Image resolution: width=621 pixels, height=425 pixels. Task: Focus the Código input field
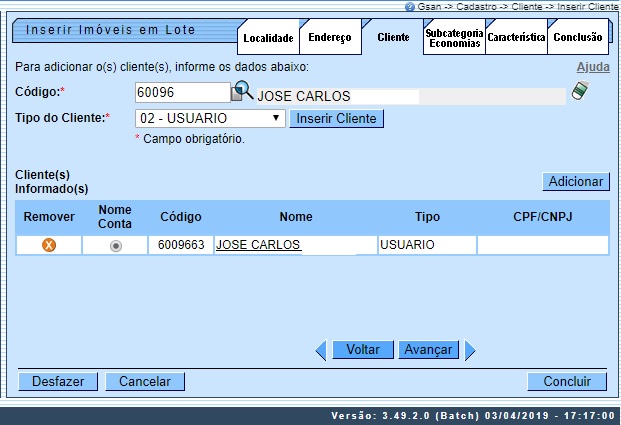point(183,92)
